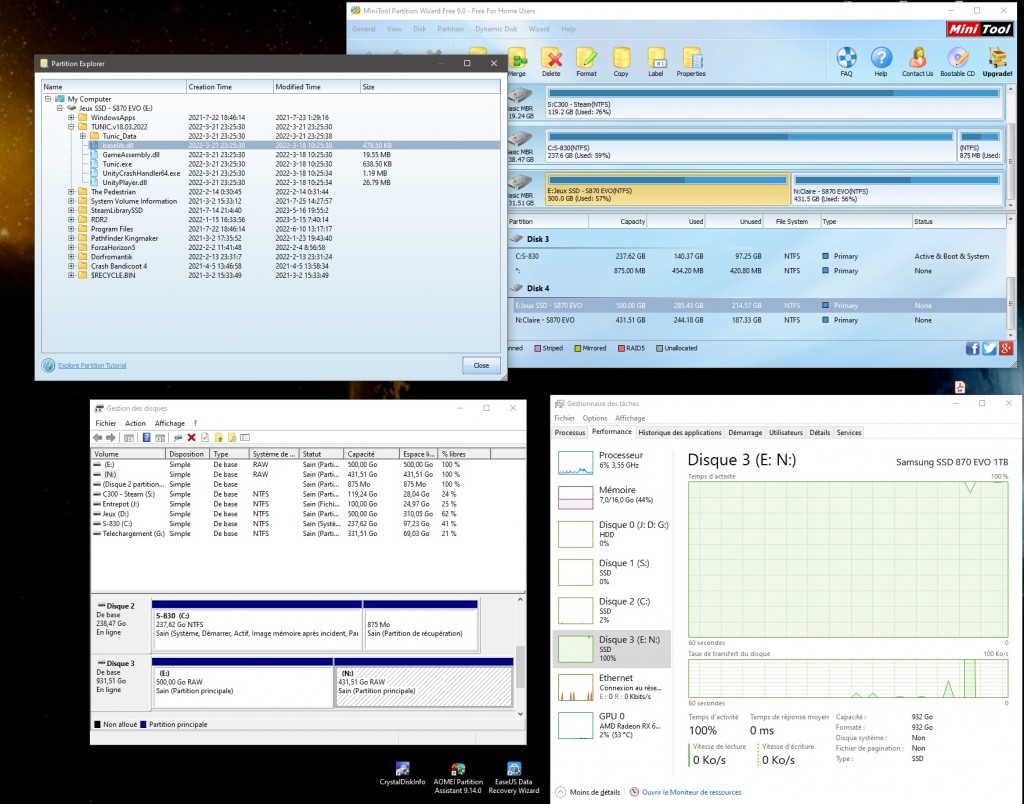Select the UnityPlayer.dll file row
Image resolution: width=1024 pixels, height=804 pixels.
coord(273,183)
